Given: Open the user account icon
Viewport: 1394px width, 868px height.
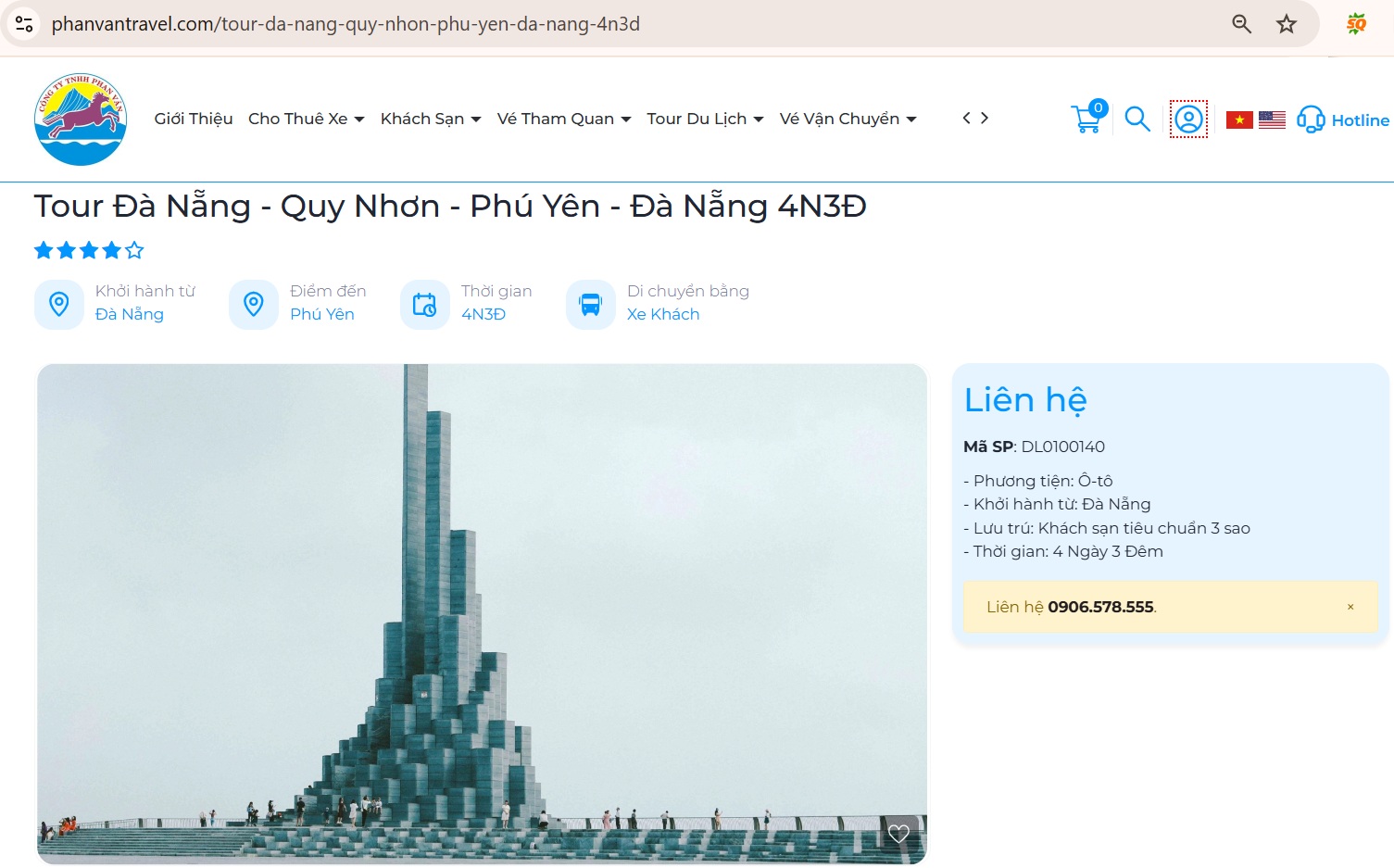Looking at the screenshot, I should click(1187, 119).
